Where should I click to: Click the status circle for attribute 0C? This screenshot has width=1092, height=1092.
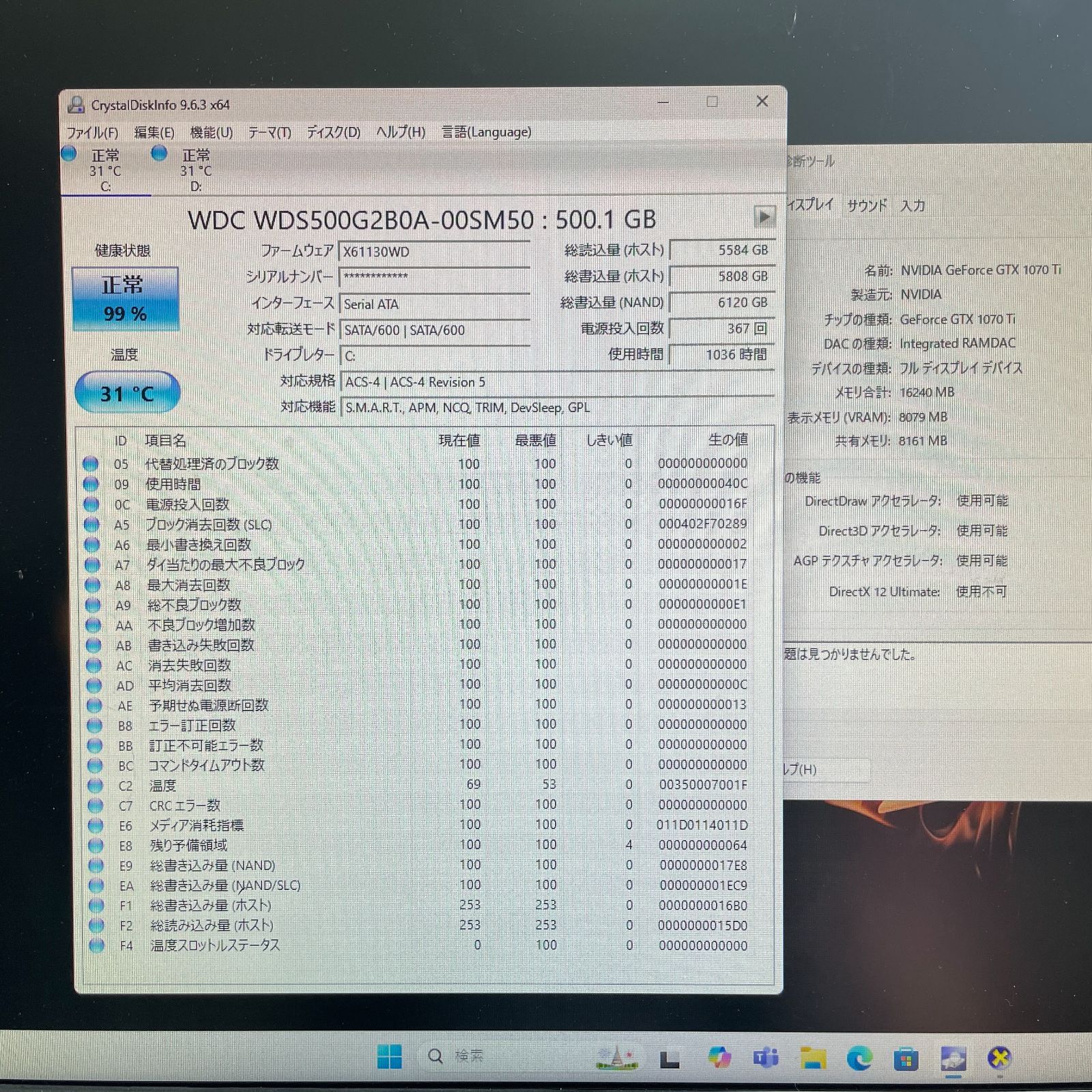[91, 504]
